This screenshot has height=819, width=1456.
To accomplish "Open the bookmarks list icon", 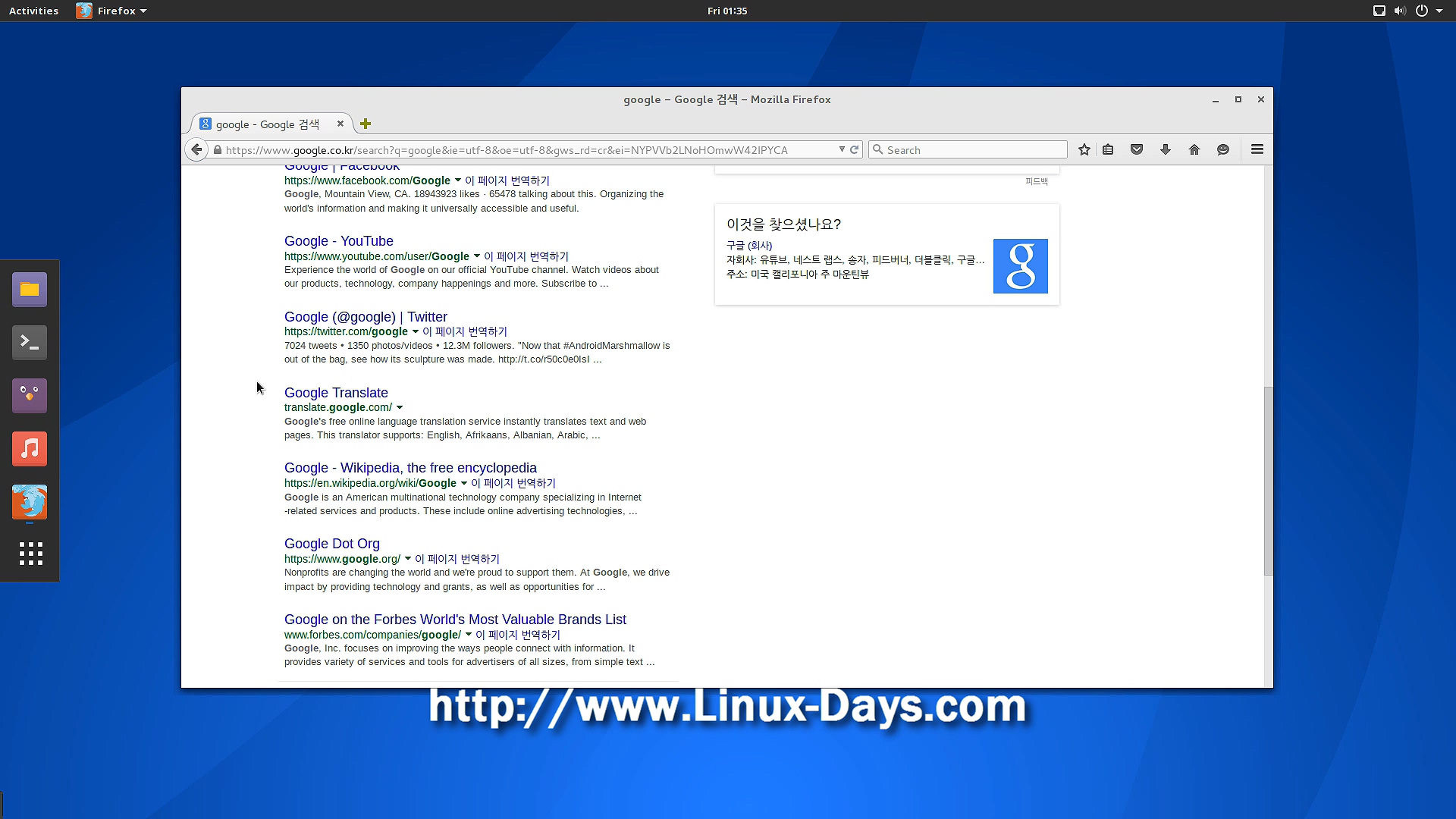I will [x=1108, y=150].
